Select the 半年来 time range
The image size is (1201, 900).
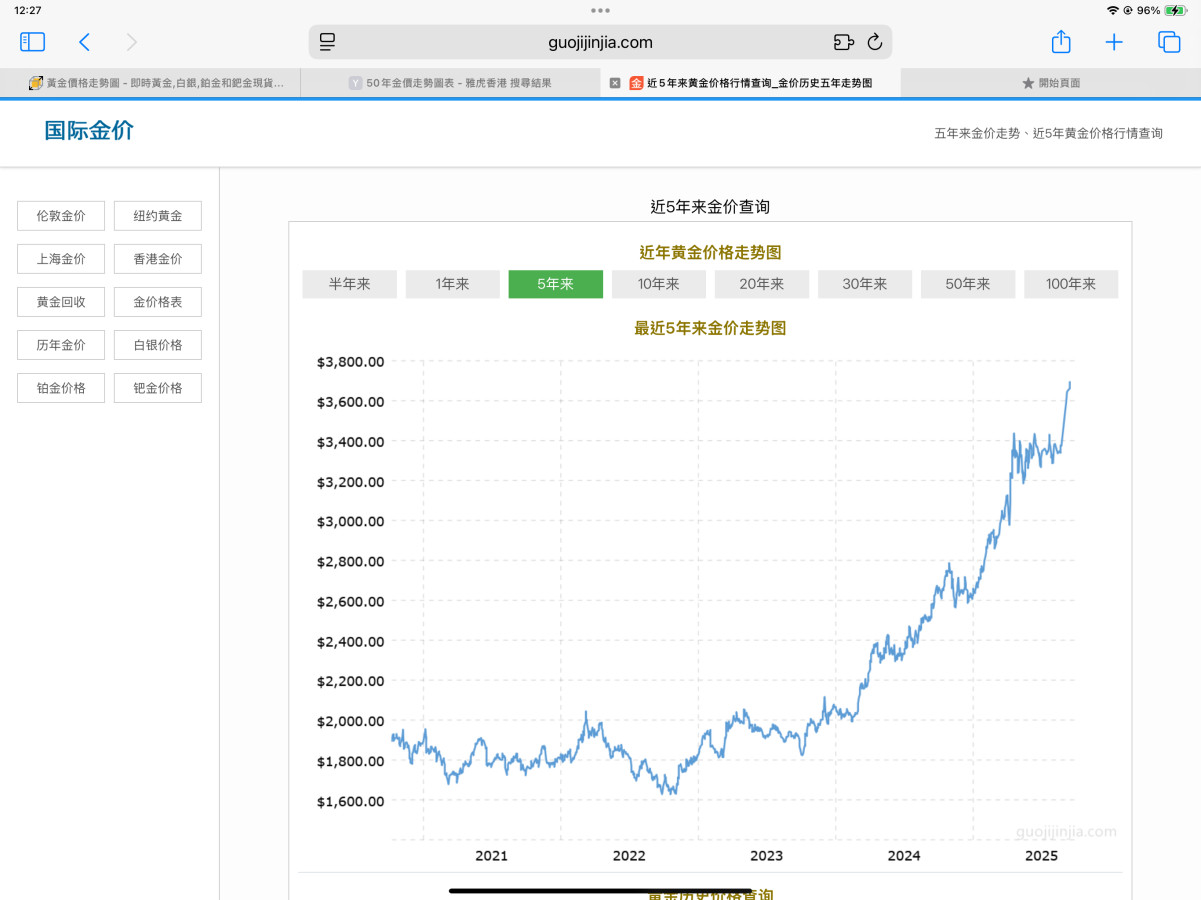coord(349,284)
